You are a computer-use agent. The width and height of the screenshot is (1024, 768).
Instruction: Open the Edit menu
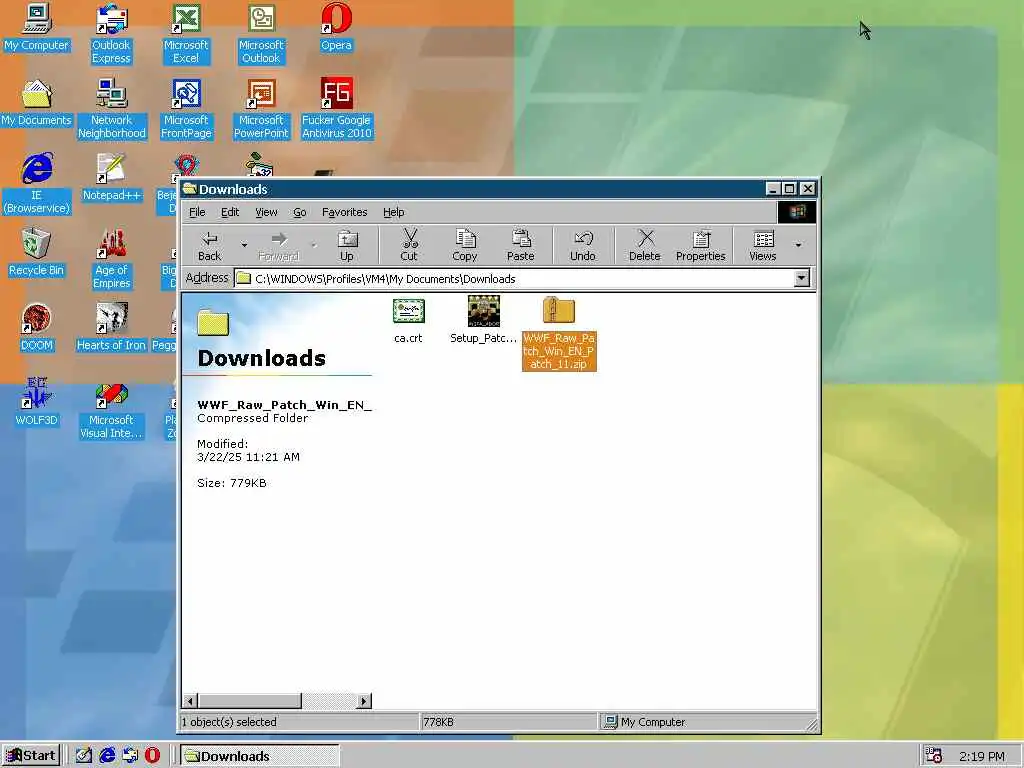(x=230, y=212)
